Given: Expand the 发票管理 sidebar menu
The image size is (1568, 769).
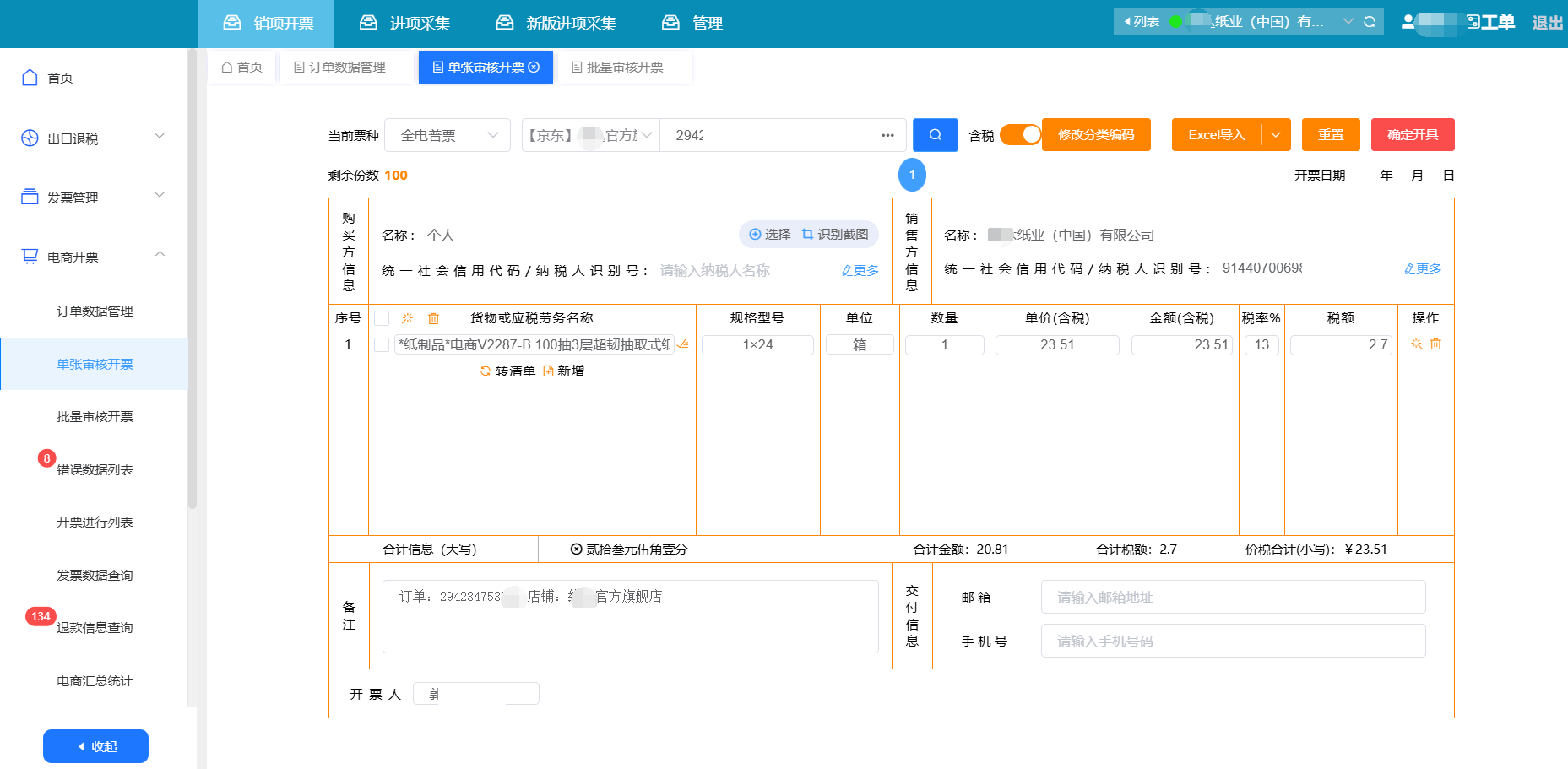Looking at the screenshot, I should [x=160, y=195].
